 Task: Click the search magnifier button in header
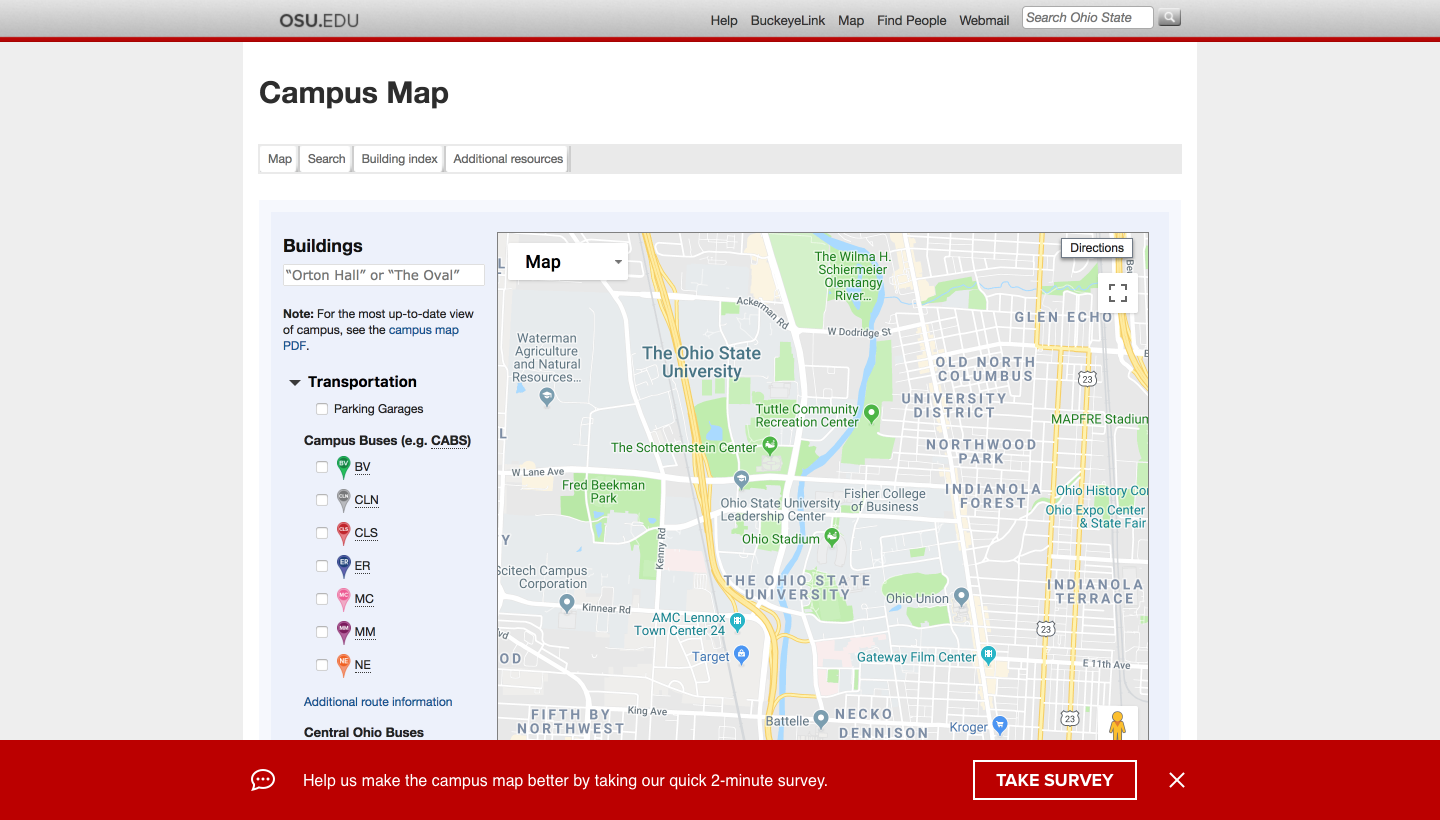1169,17
